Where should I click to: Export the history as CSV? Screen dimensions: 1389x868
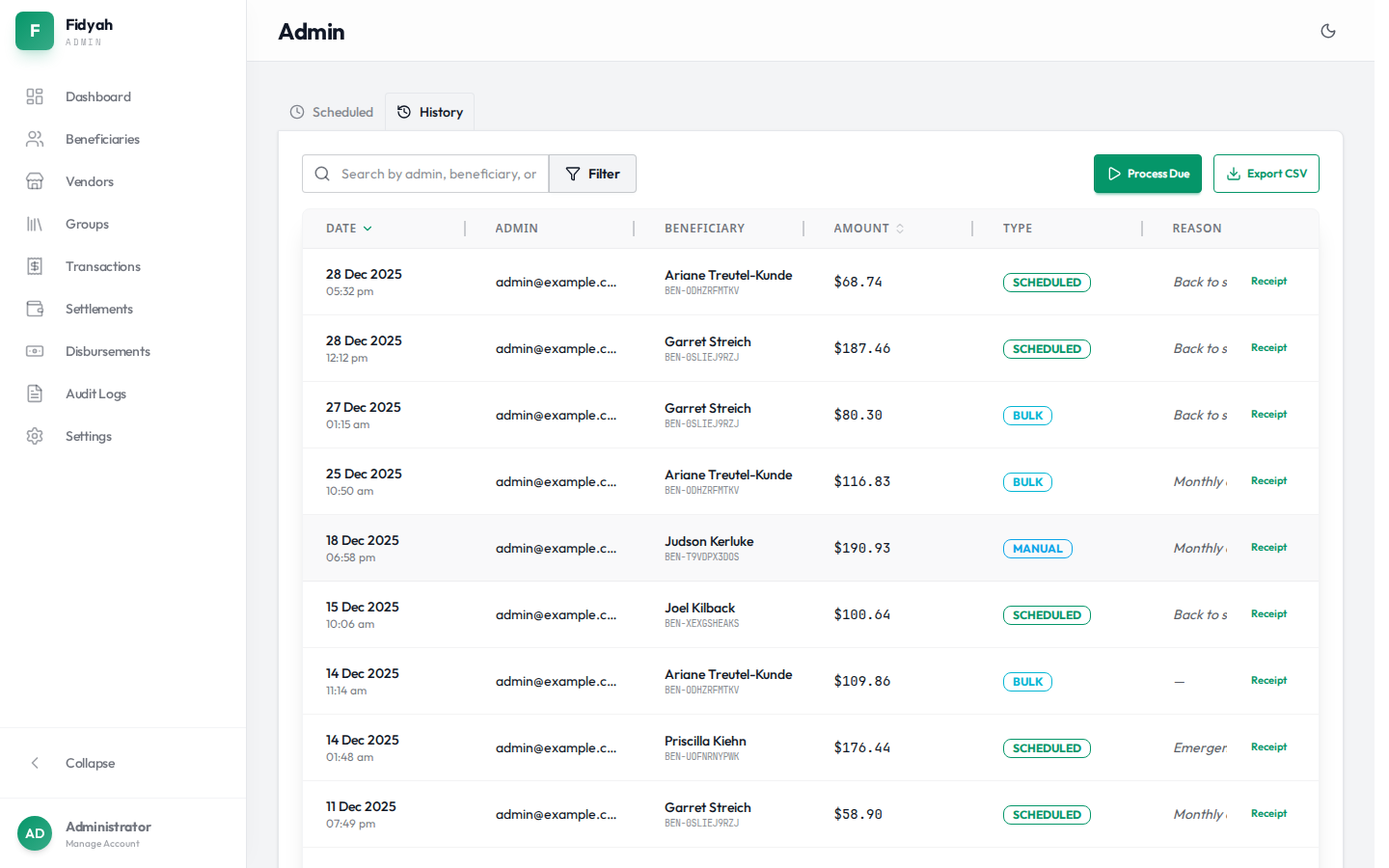1266,174
